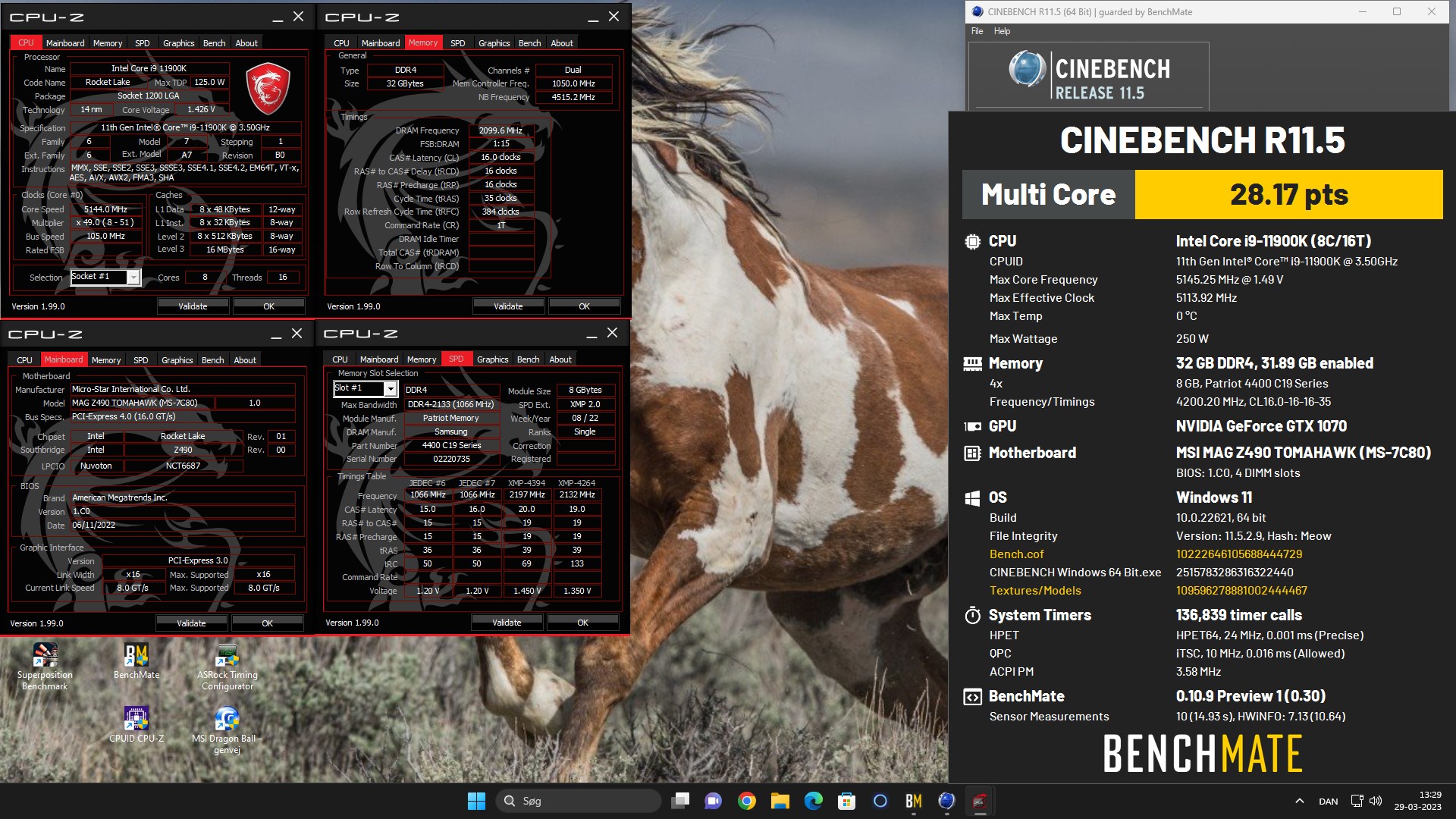Open About tab in Mainboard CPU-Z window
The width and height of the screenshot is (1456, 819).
[x=245, y=360]
